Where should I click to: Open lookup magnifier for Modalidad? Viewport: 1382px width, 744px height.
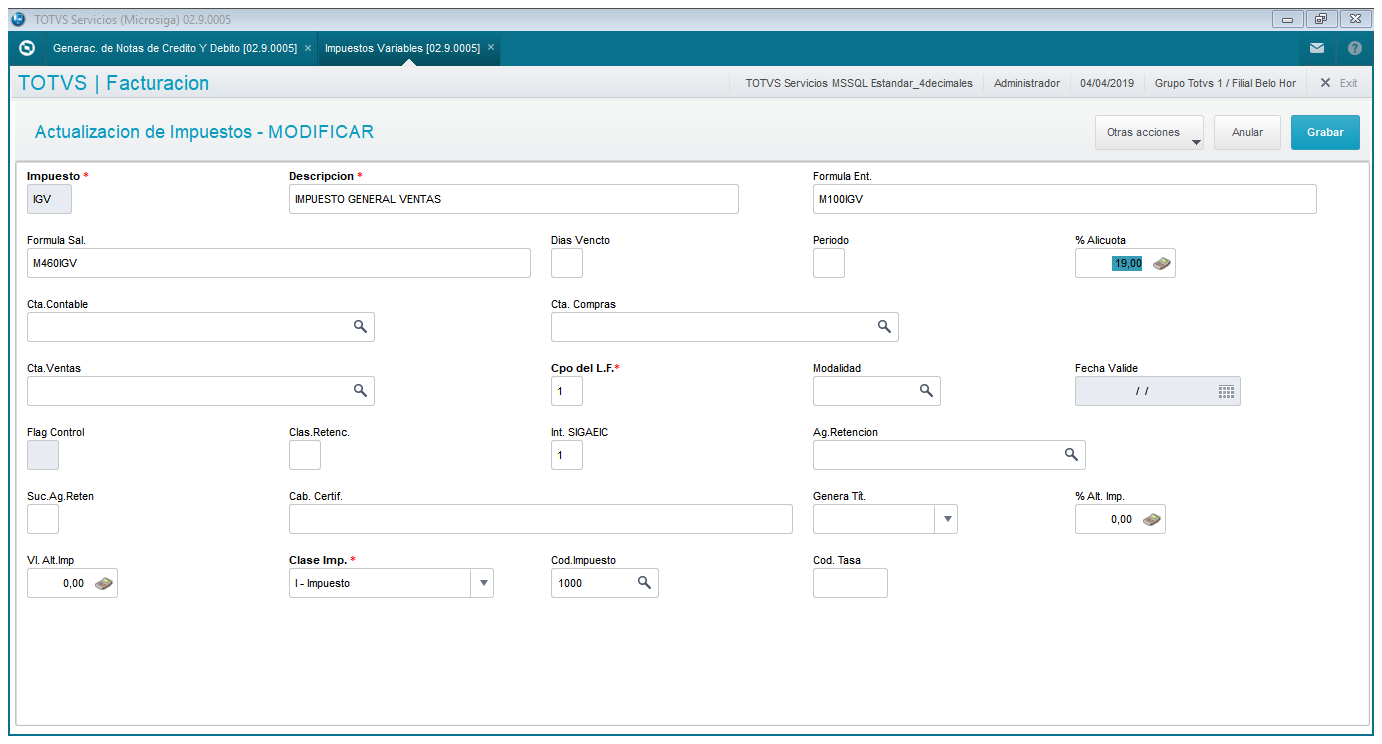click(926, 391)
